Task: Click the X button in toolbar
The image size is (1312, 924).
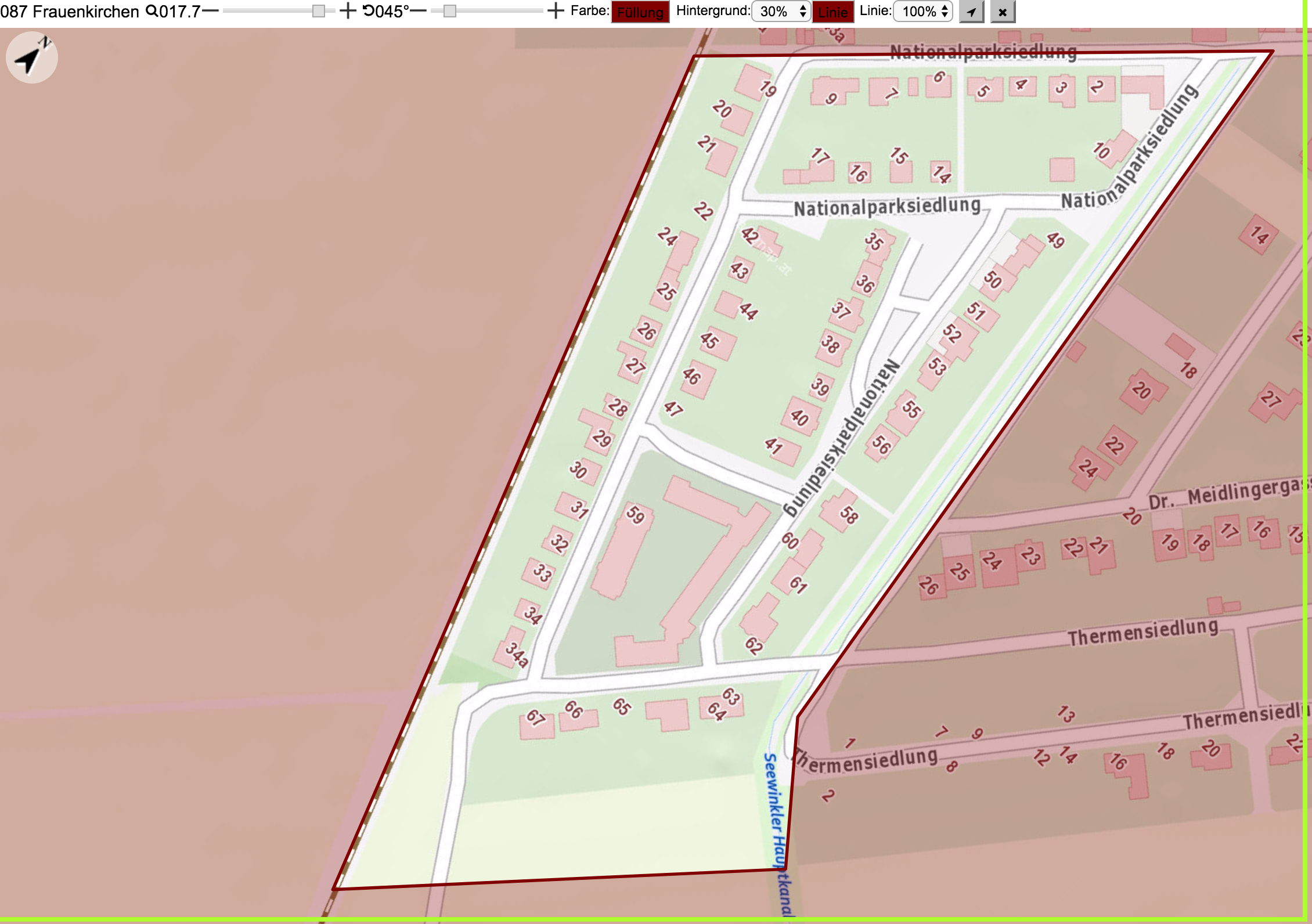Action: tap(1002, 12)
